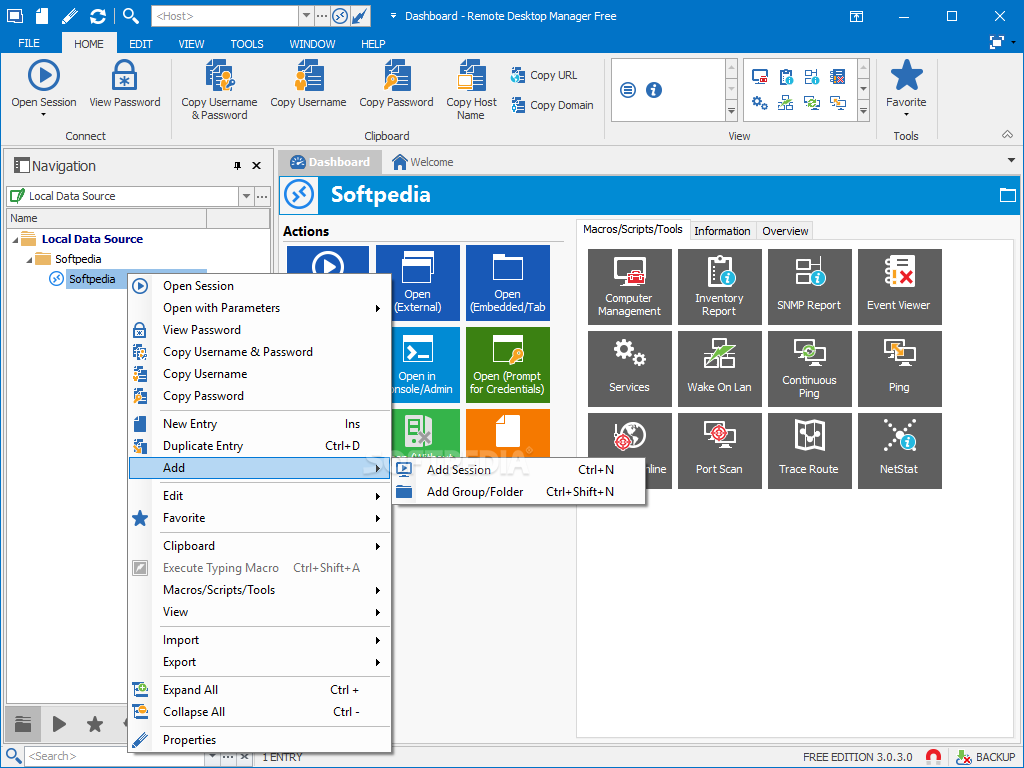The image size is (1024, 768).
Task: Click the quick connect icon beside Host field
Action: [340, 16]
